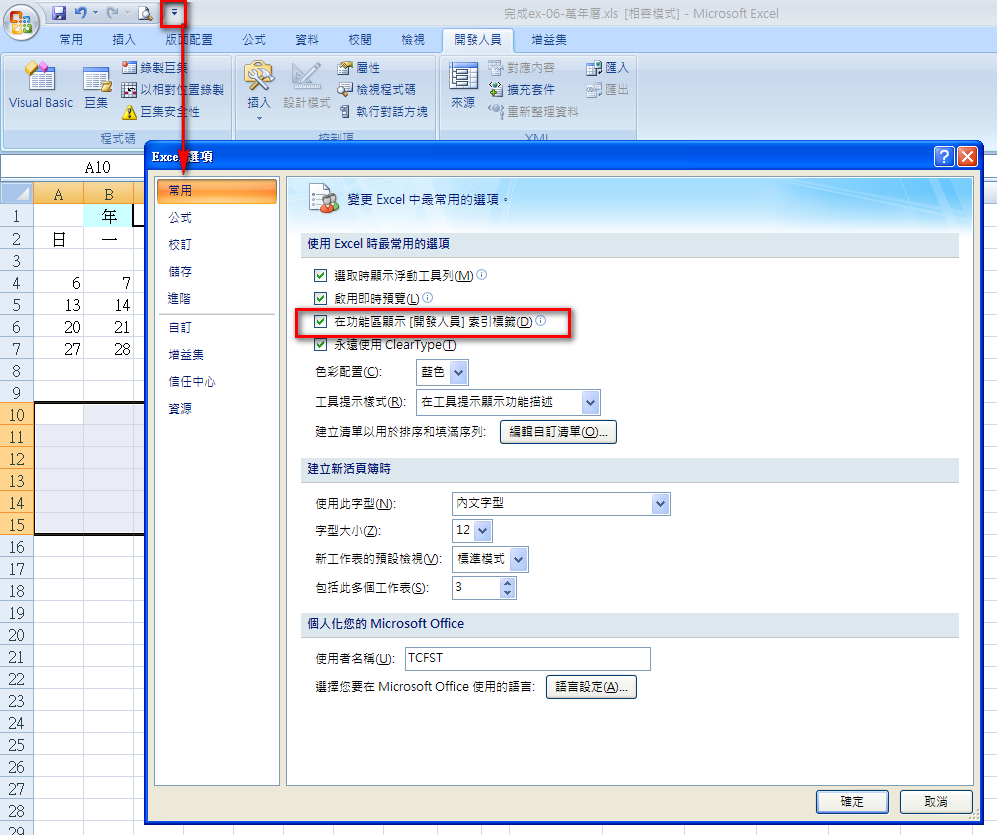Click info icon beside 選取時顯示浮動工具列
The height and width of the screenshot is (835, 997).
click(x=482, y=275)
